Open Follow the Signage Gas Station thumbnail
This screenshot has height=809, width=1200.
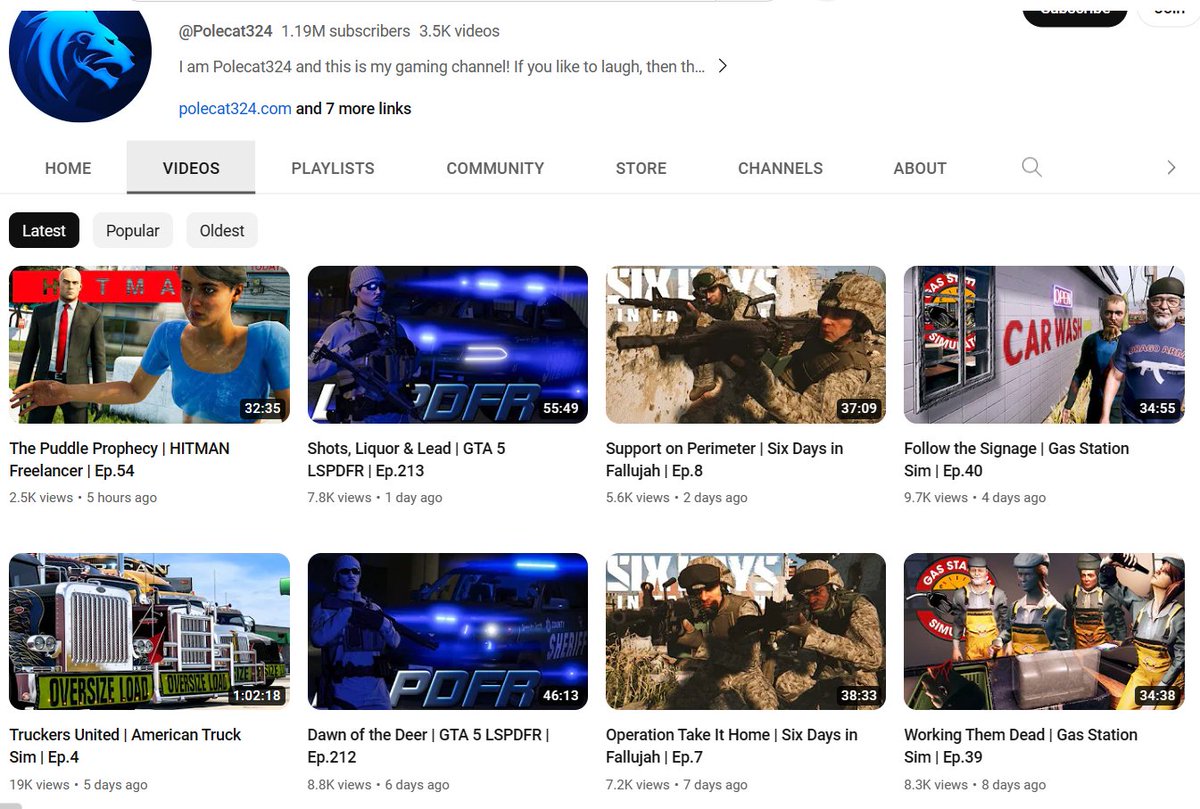[1044, 345]
